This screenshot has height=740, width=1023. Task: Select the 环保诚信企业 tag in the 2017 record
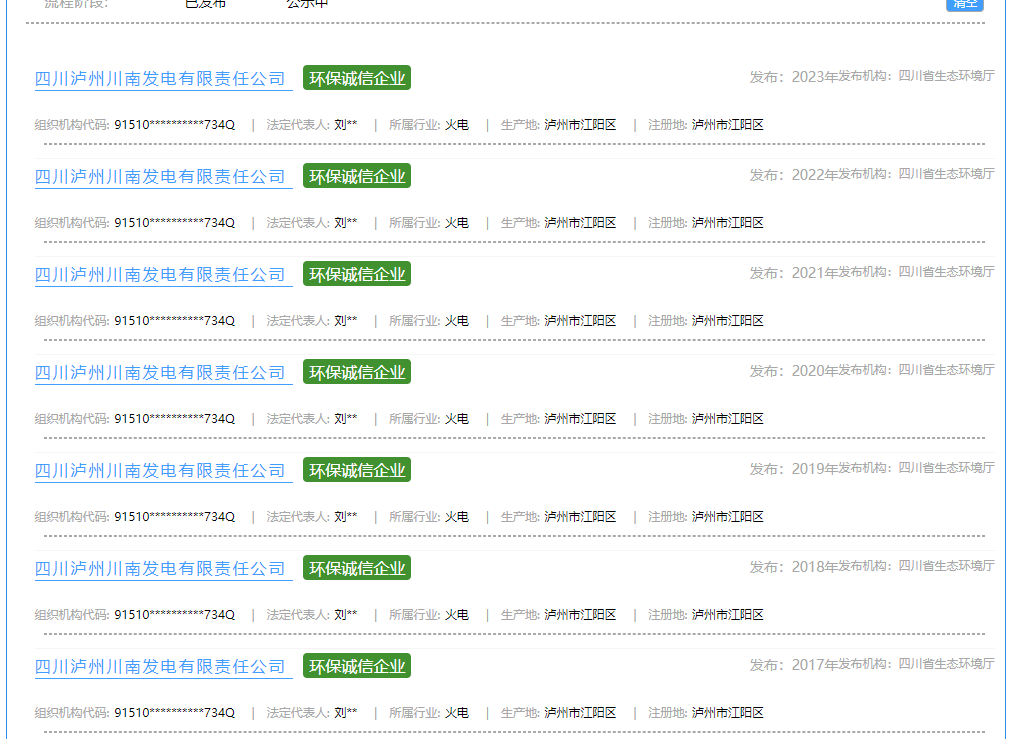(x=357, y=667)
